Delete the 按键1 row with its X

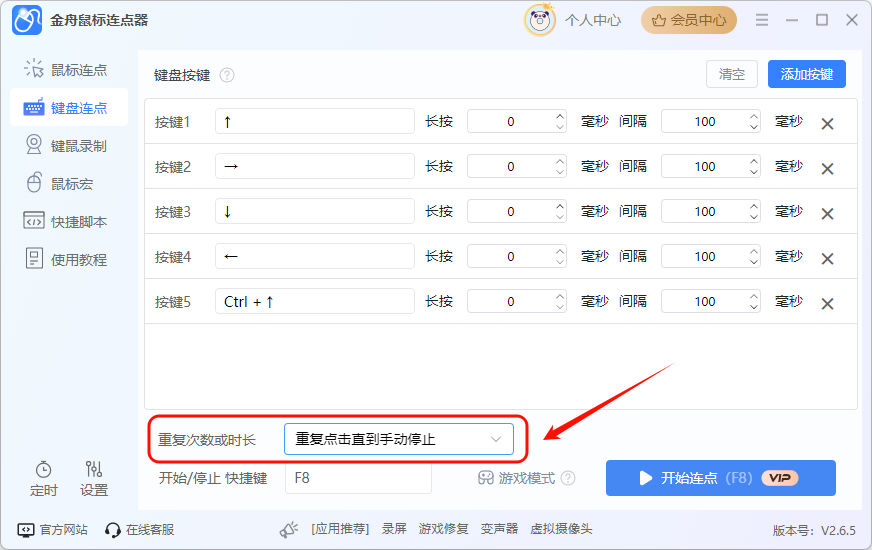coord(828,123)
